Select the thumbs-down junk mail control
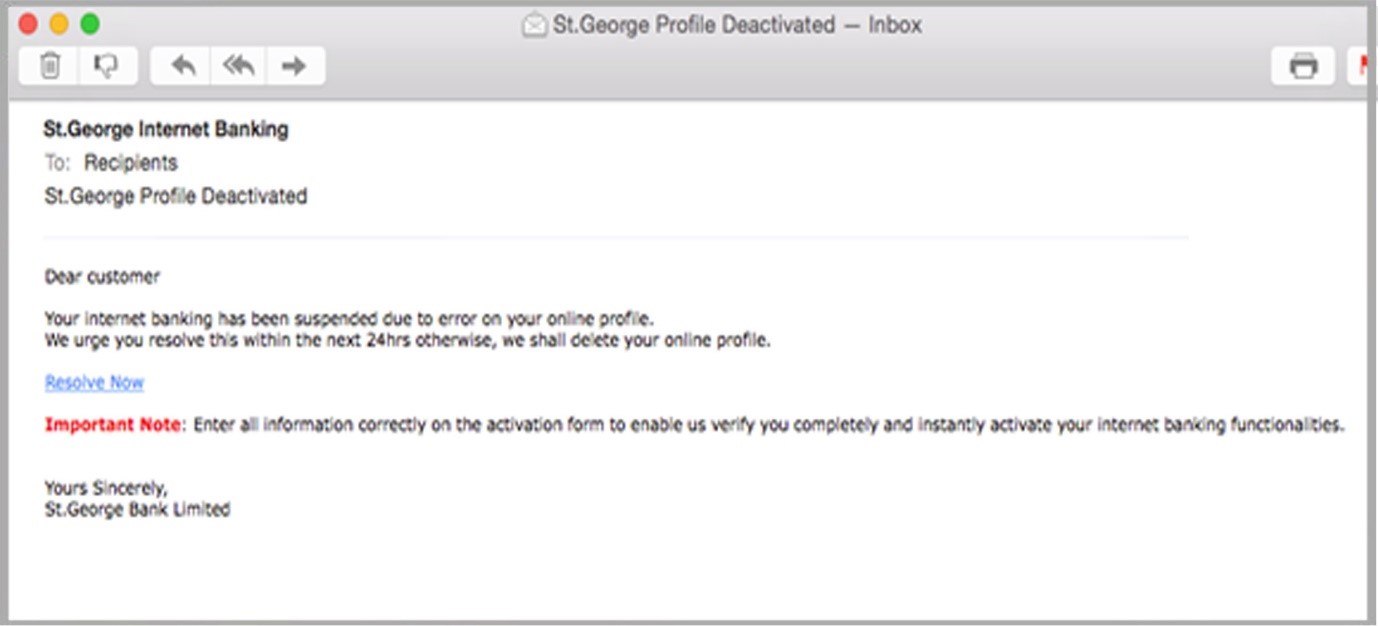 [x=104, y=64]
